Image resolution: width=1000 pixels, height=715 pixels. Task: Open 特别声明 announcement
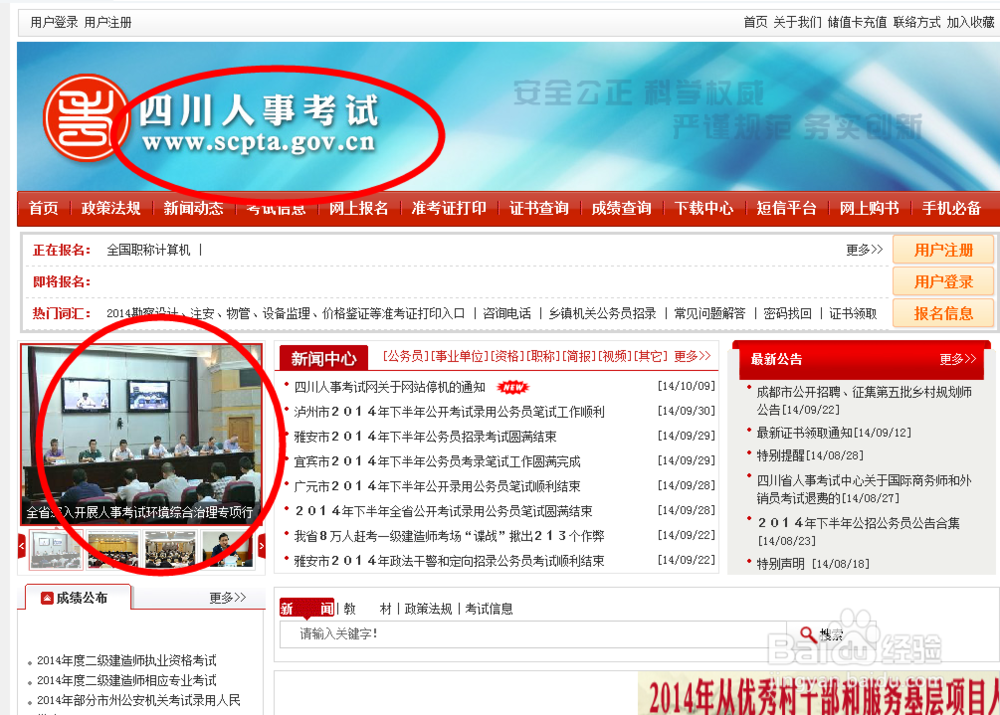coord(813,564)
